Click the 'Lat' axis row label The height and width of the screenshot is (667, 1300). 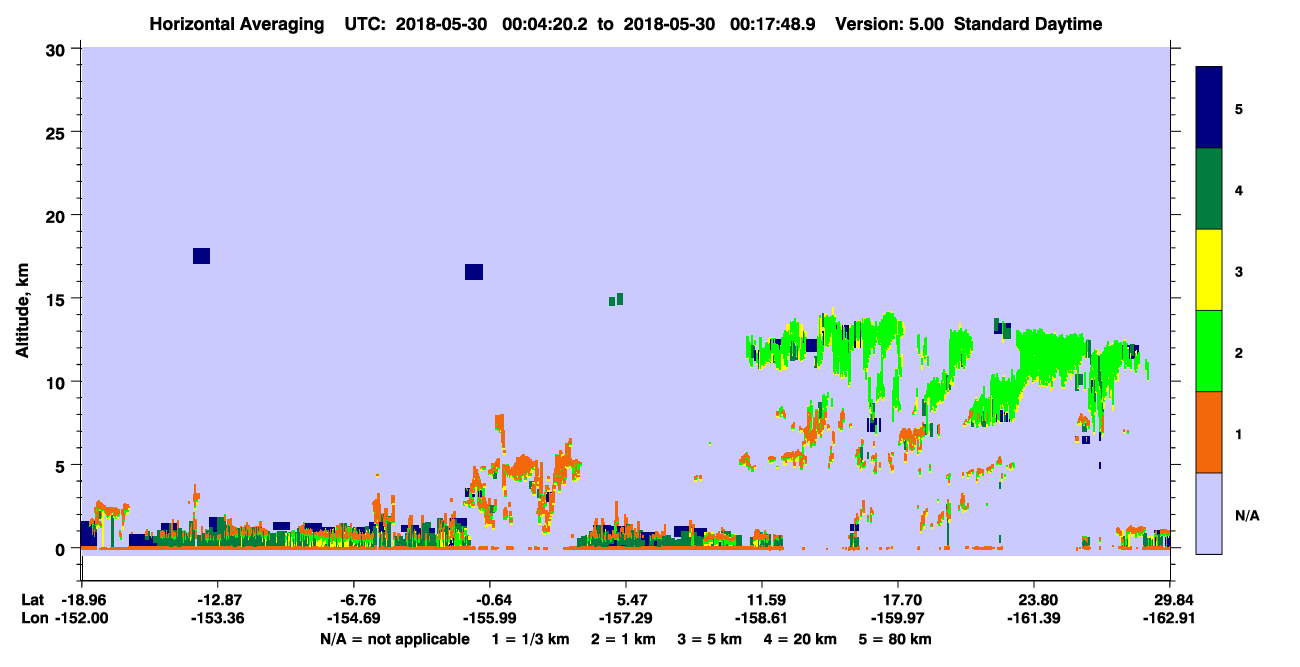[x=32, y=600]
